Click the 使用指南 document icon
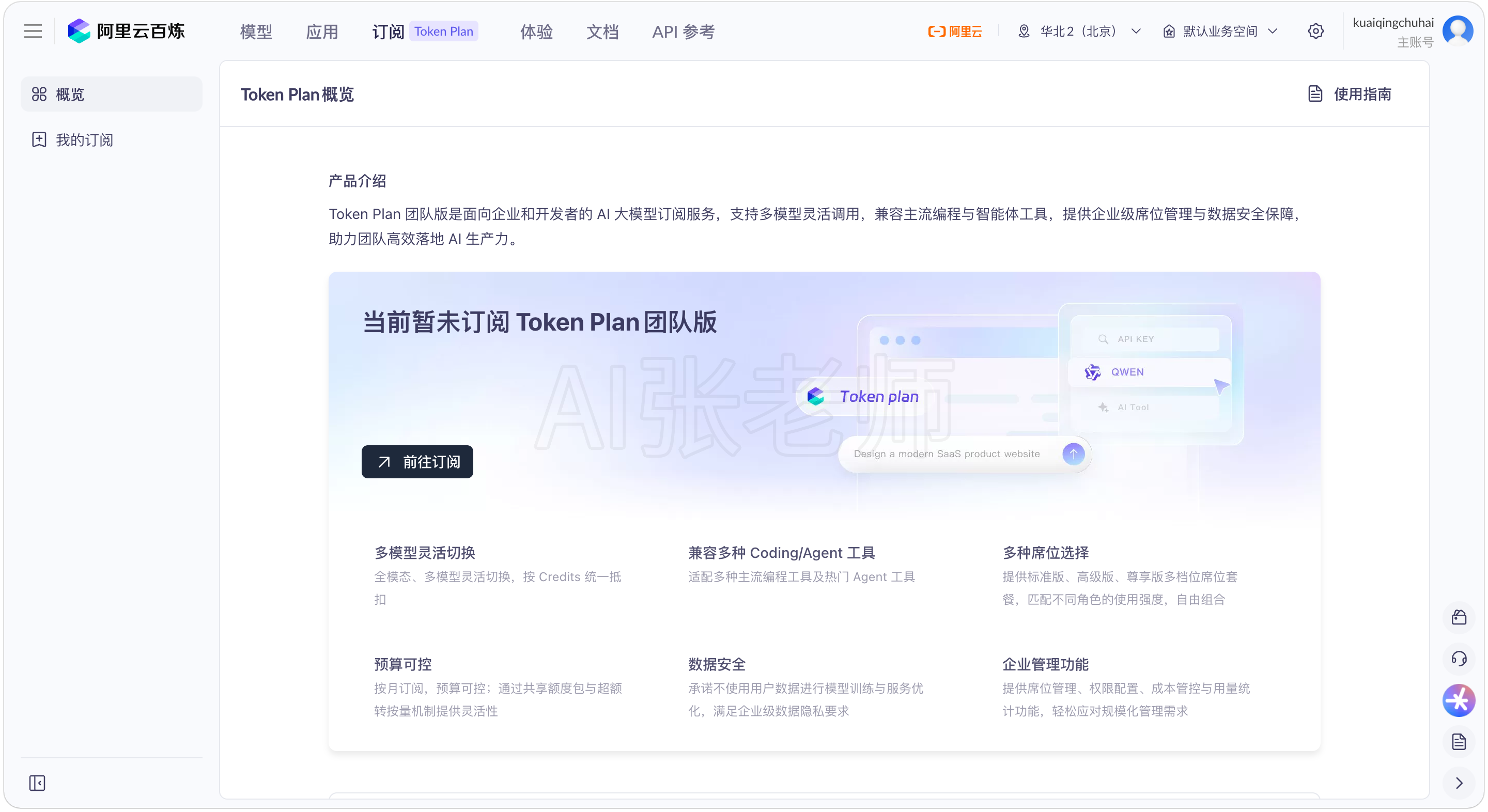 1315,93
